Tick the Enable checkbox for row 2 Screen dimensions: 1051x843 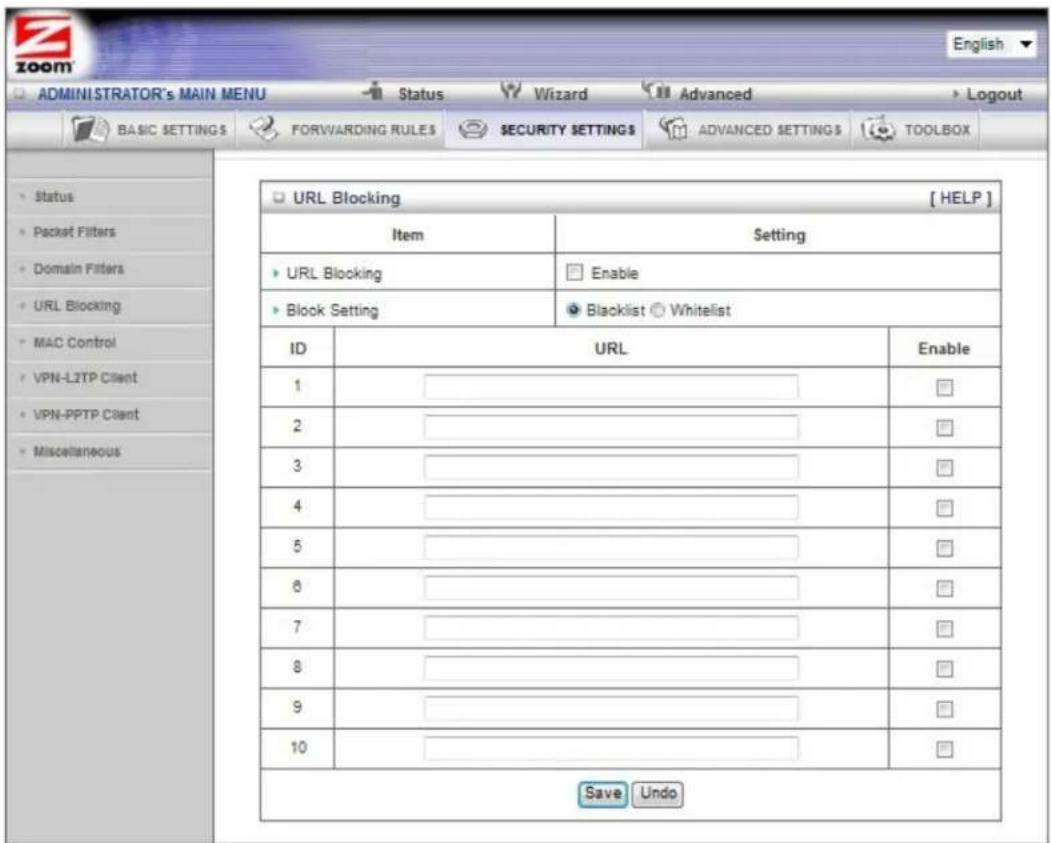click(944, 428)
